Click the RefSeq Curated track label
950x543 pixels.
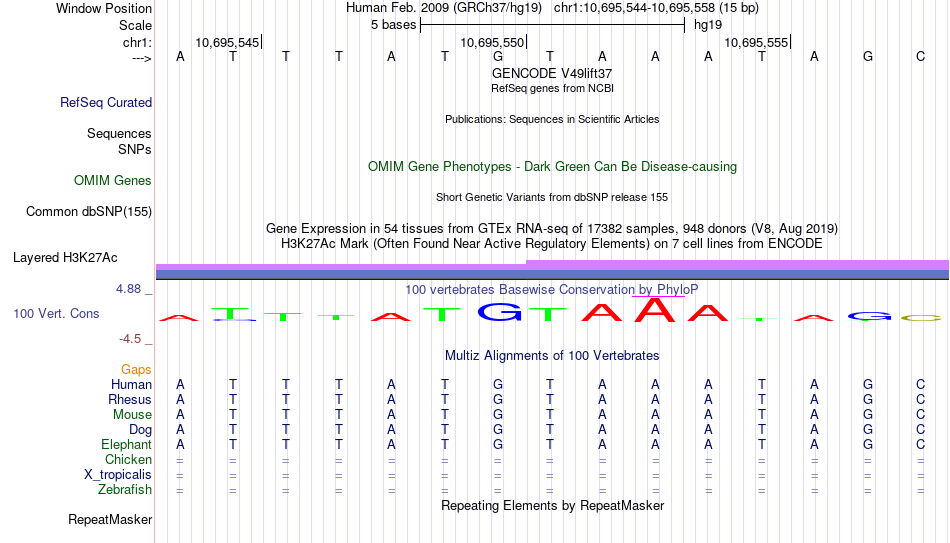(106, 102)
